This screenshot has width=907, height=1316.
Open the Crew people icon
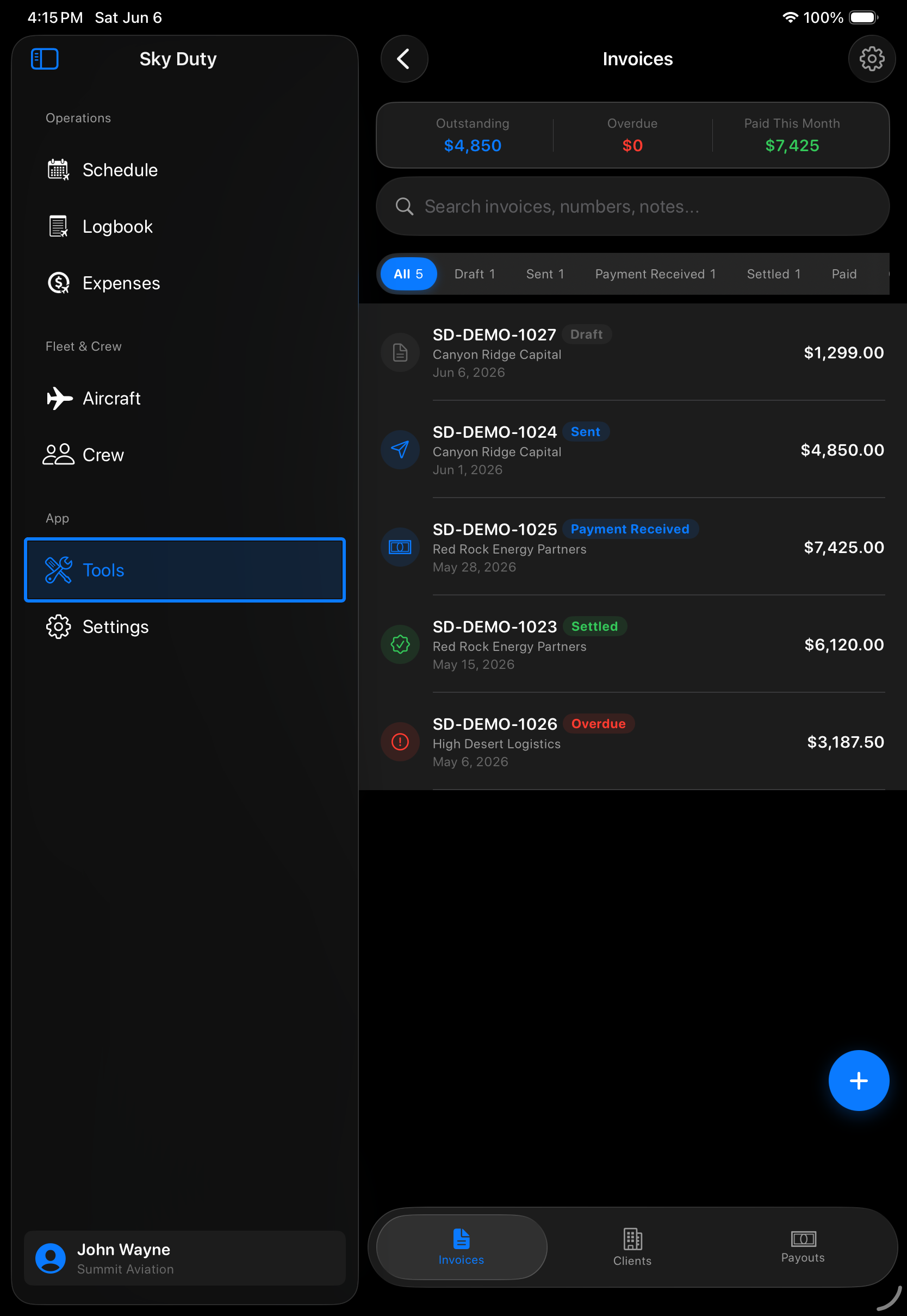coord(58,455)
